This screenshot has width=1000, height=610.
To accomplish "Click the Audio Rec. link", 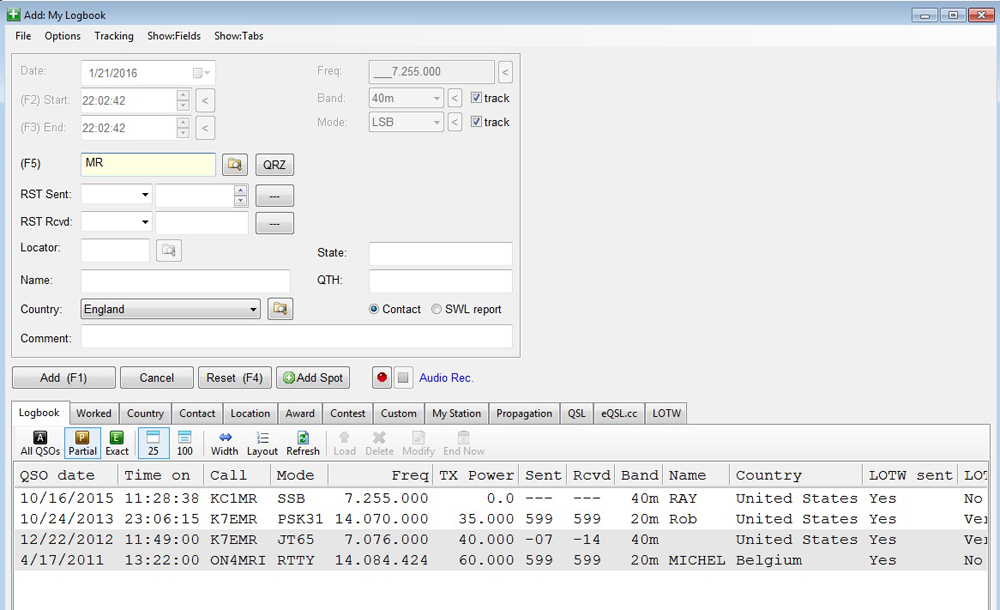I will click(x=446, y=378).
